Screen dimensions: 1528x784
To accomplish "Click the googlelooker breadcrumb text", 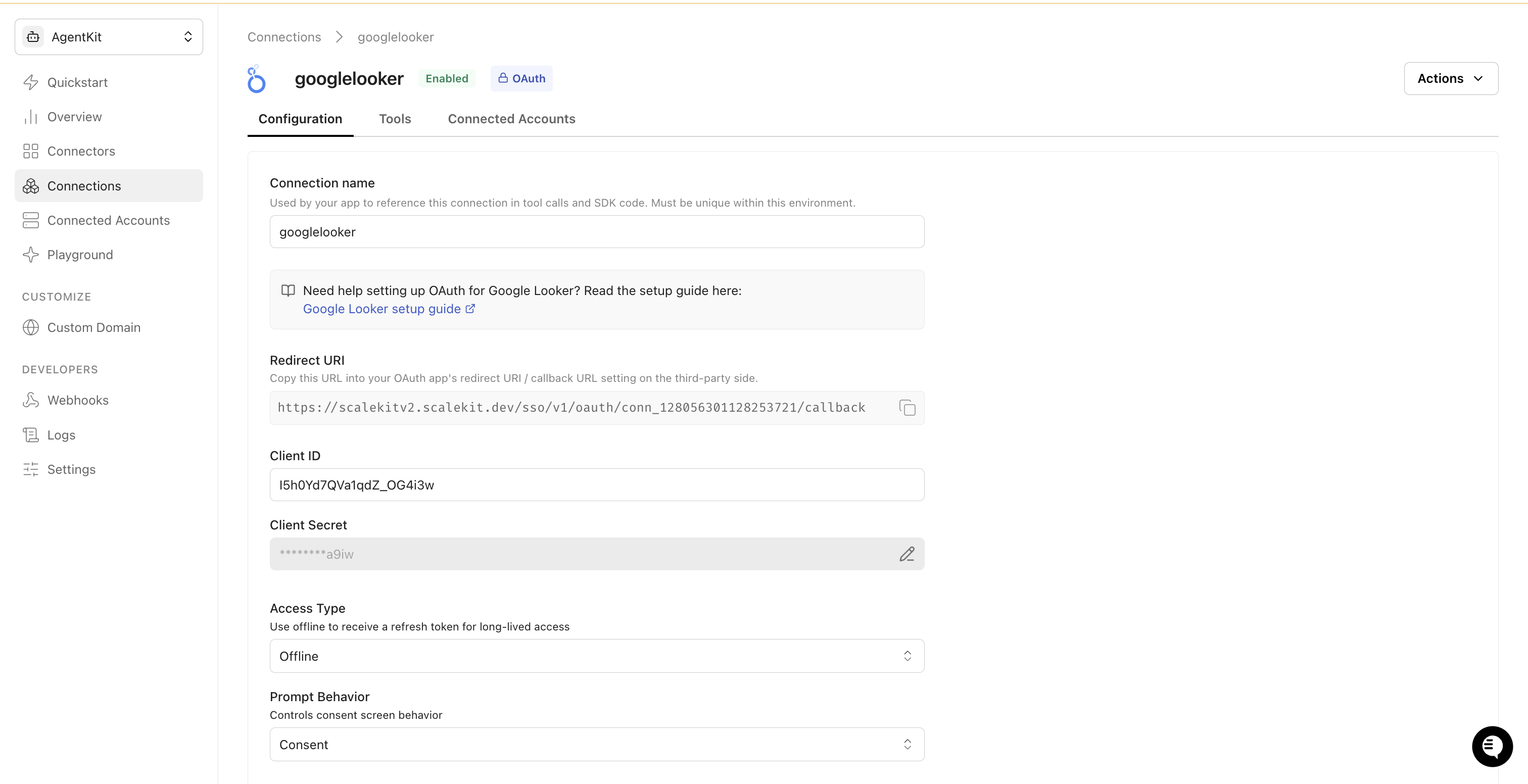I will point(396,37).
